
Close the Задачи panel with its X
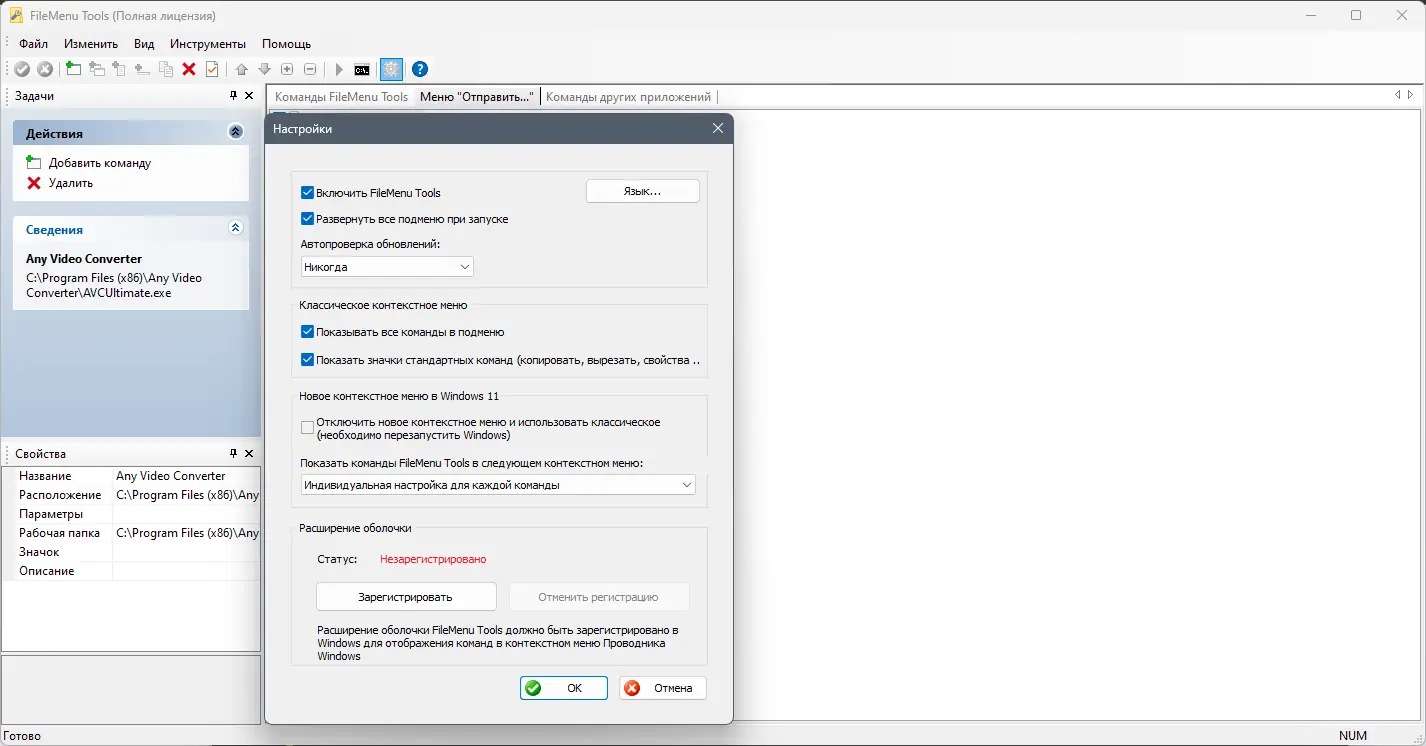[251, 96]
